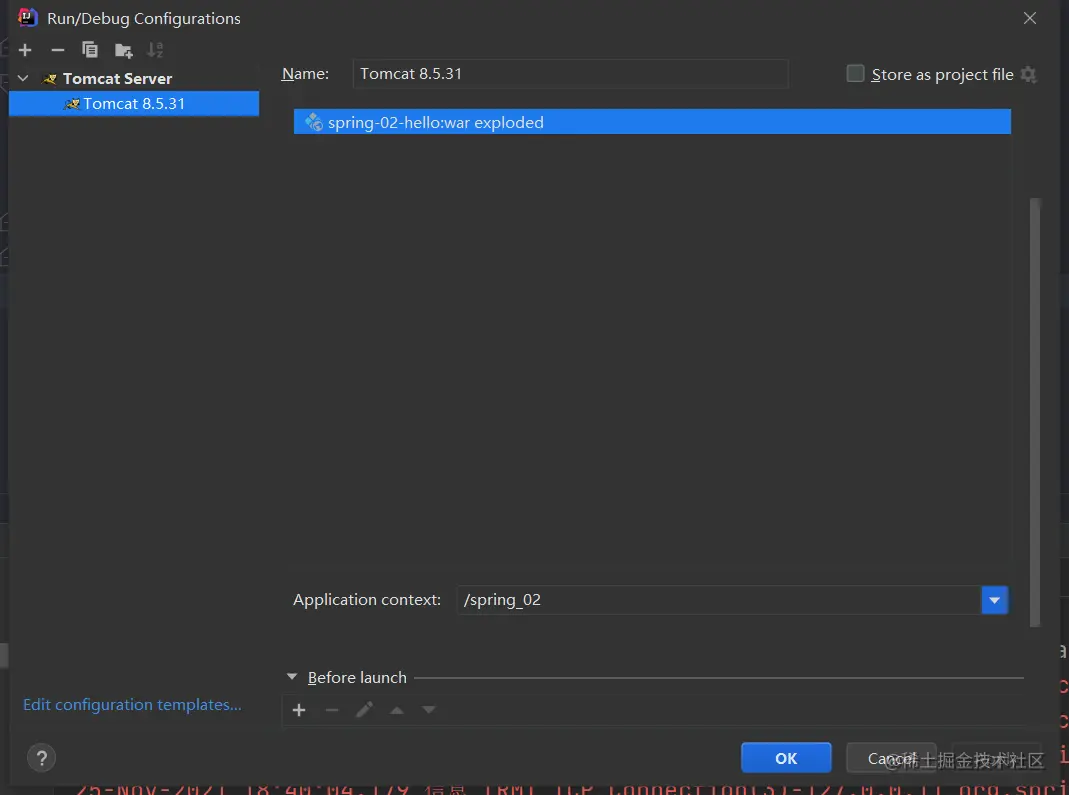
Task: Enable Store as project file checkbox
Action: (855, 74)
